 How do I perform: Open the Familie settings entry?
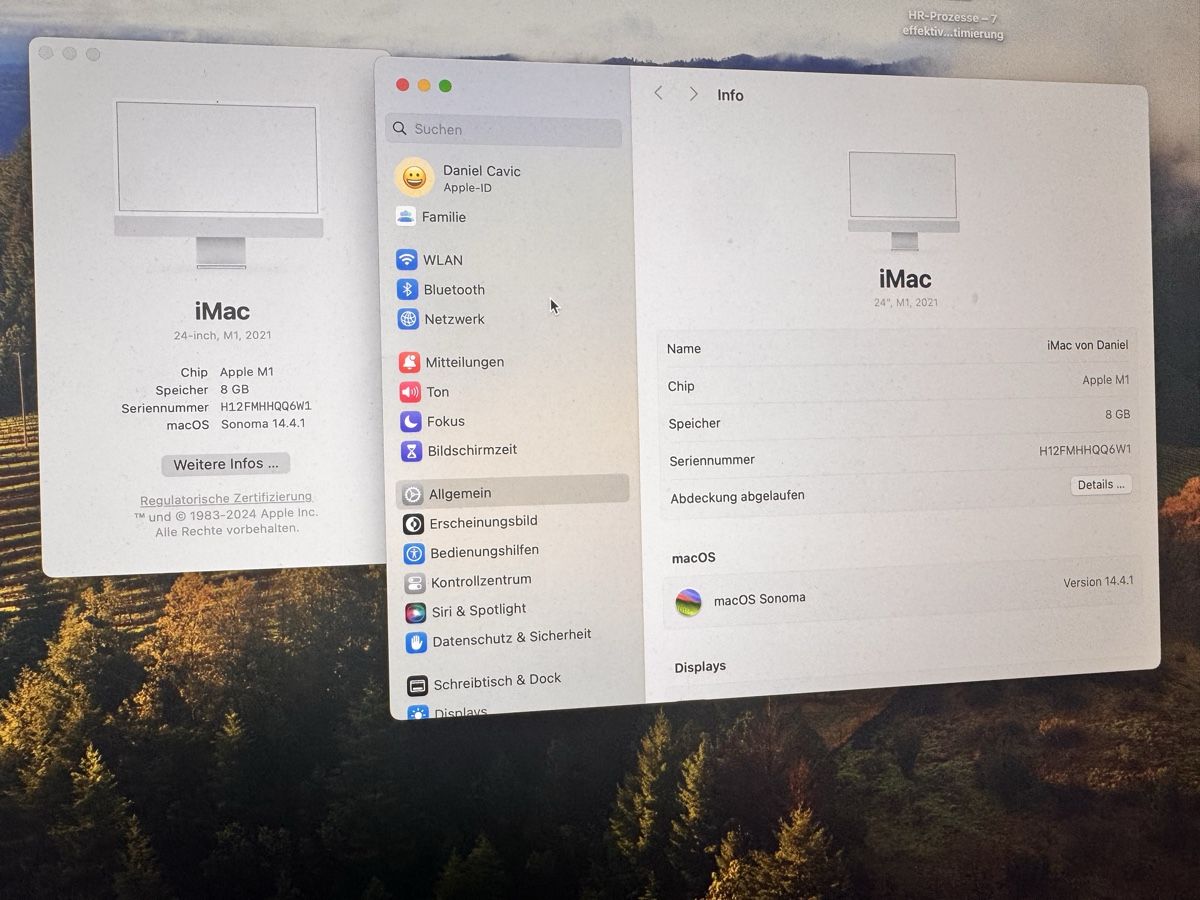[x=443, y=217]
